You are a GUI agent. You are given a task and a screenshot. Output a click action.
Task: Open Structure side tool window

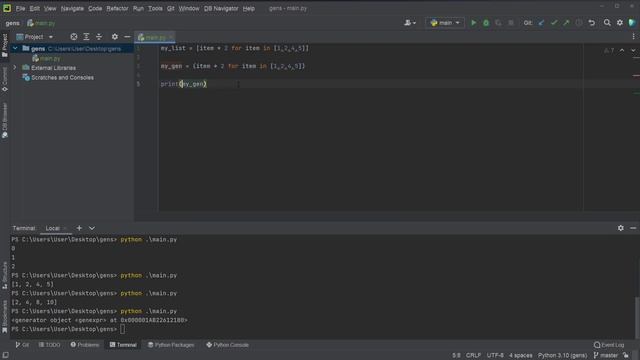[5, 276]
